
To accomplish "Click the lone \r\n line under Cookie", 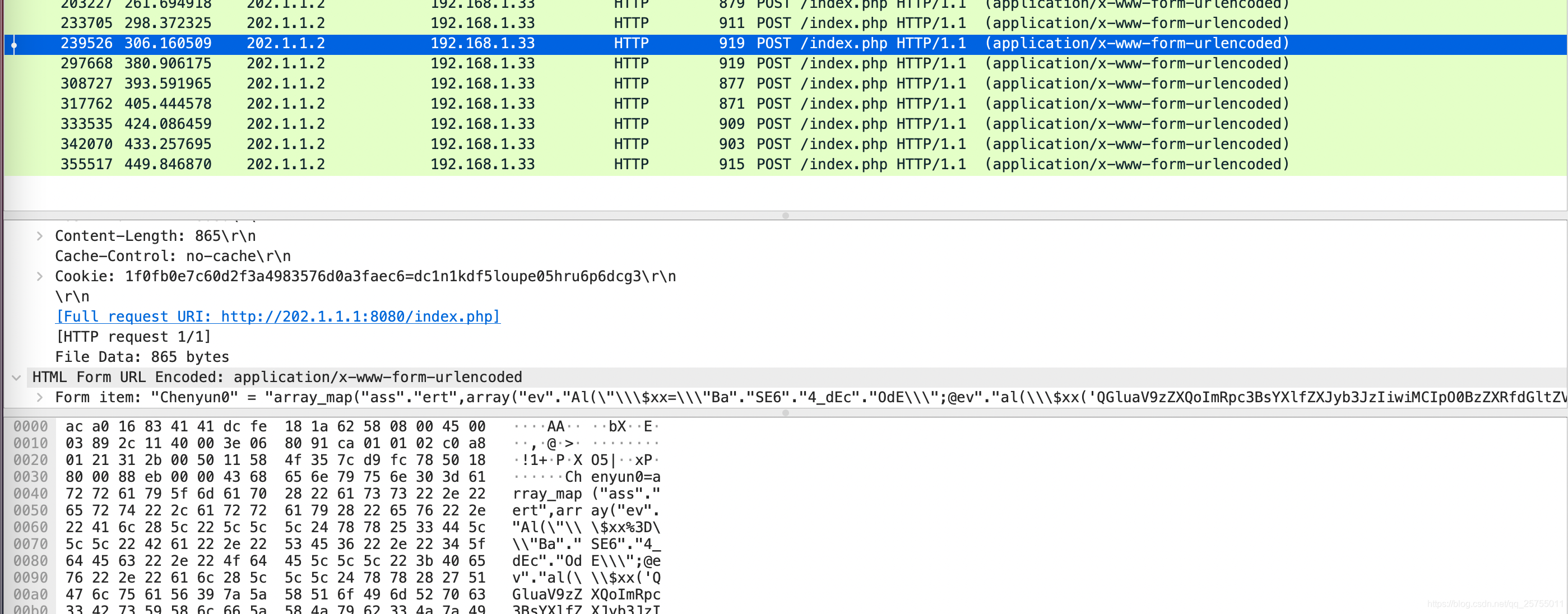I will 72,296.
